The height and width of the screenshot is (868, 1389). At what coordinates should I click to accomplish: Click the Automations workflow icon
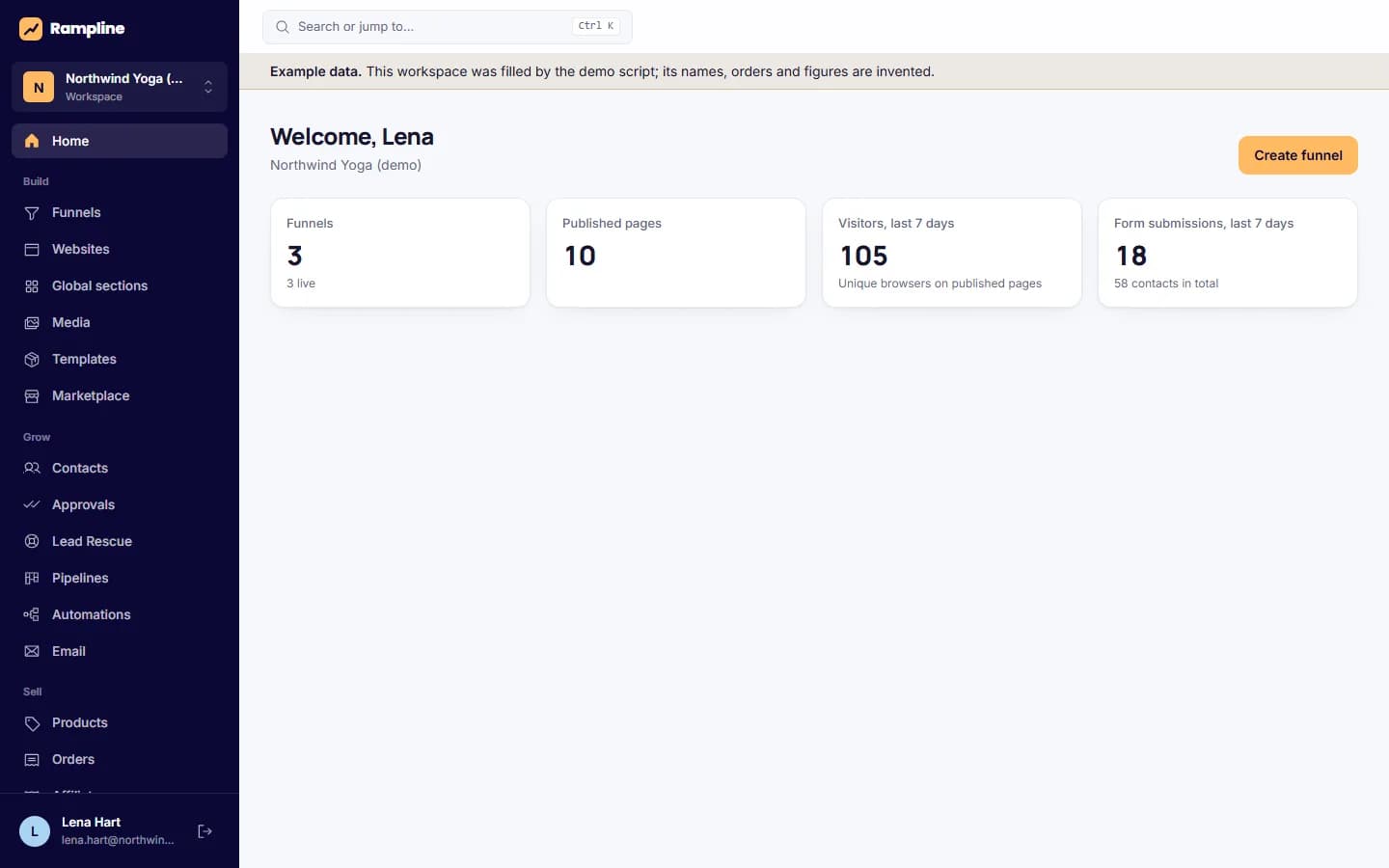point(32,614)
